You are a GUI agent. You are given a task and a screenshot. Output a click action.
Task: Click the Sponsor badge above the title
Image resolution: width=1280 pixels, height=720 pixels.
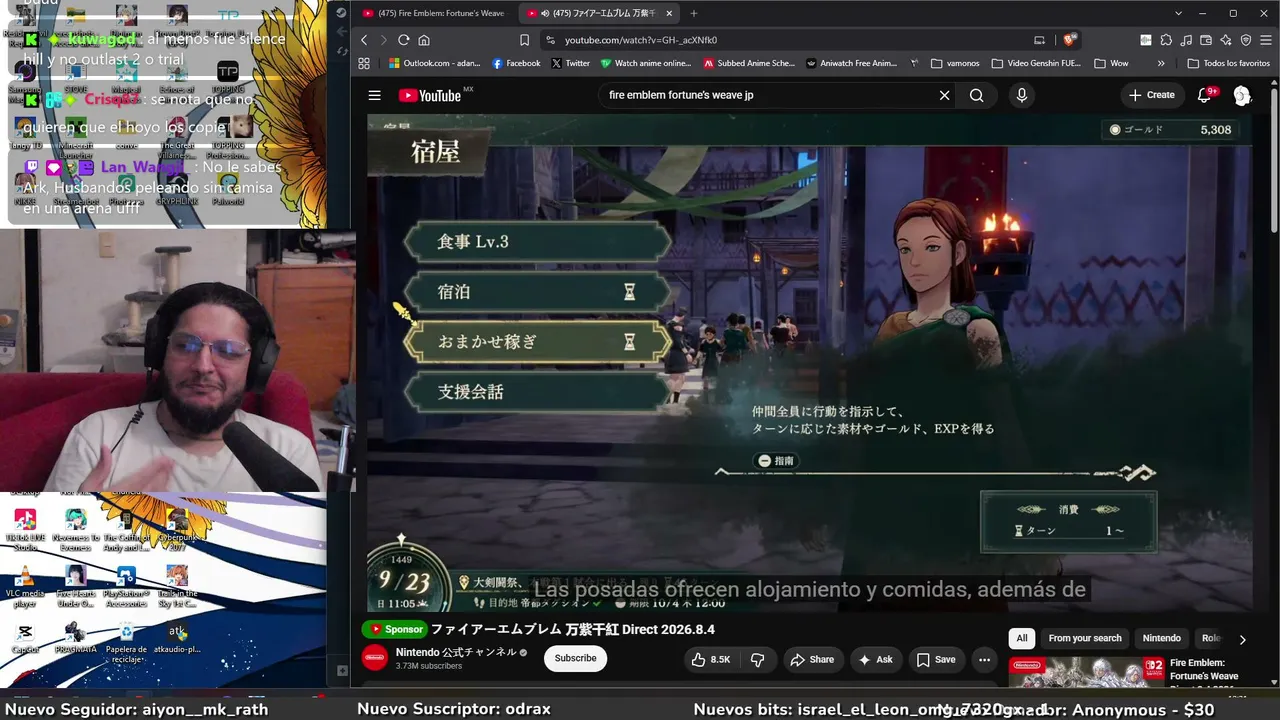tap(394, 629)
